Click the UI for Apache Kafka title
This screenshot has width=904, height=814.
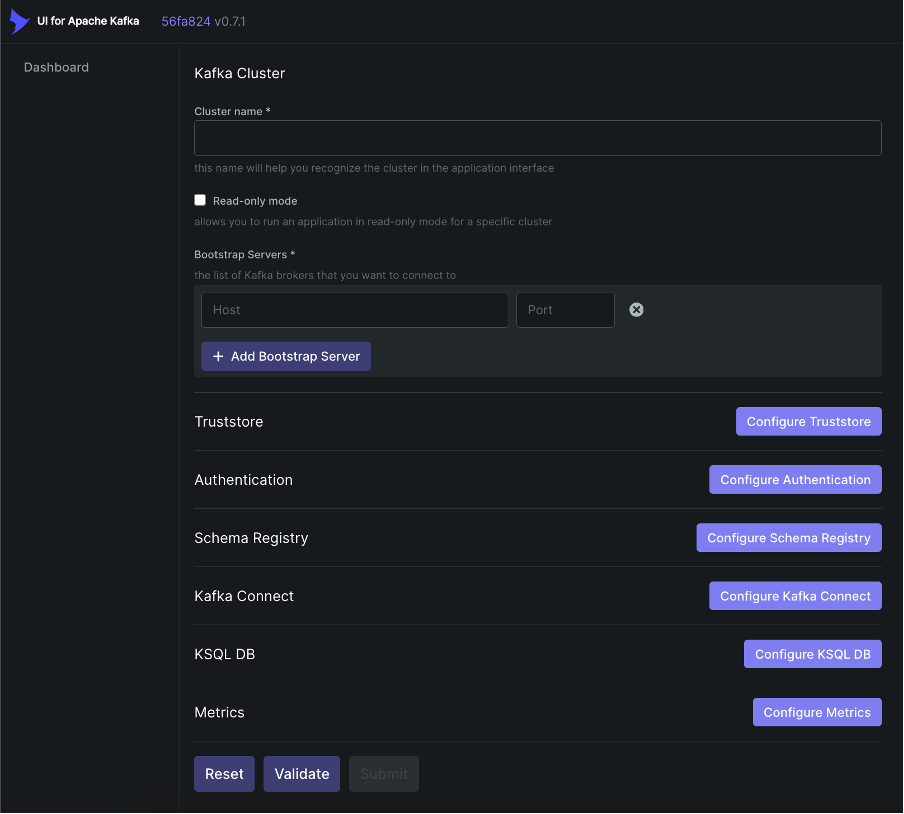[x=88, y=21]
